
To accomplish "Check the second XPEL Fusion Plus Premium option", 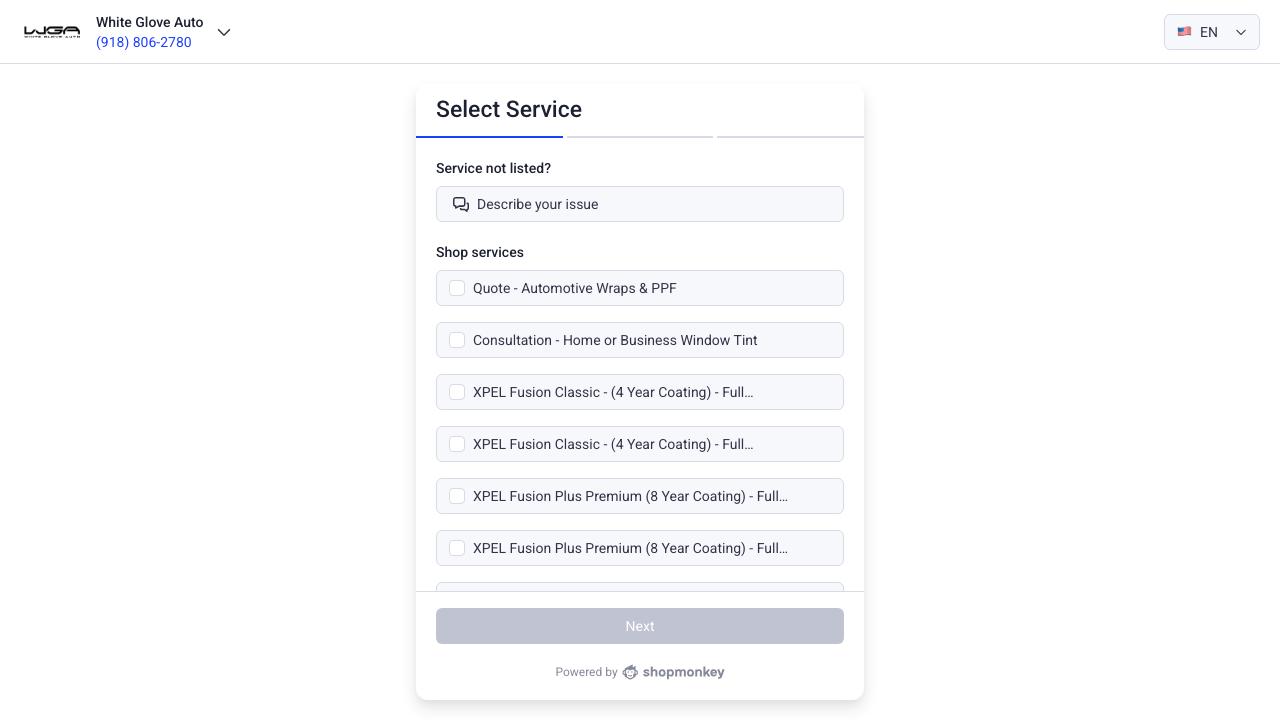I will 457,548.
